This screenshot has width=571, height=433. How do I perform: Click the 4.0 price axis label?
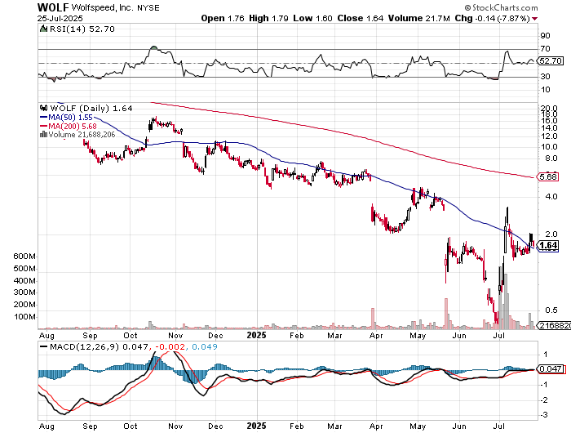pos(551,197)
